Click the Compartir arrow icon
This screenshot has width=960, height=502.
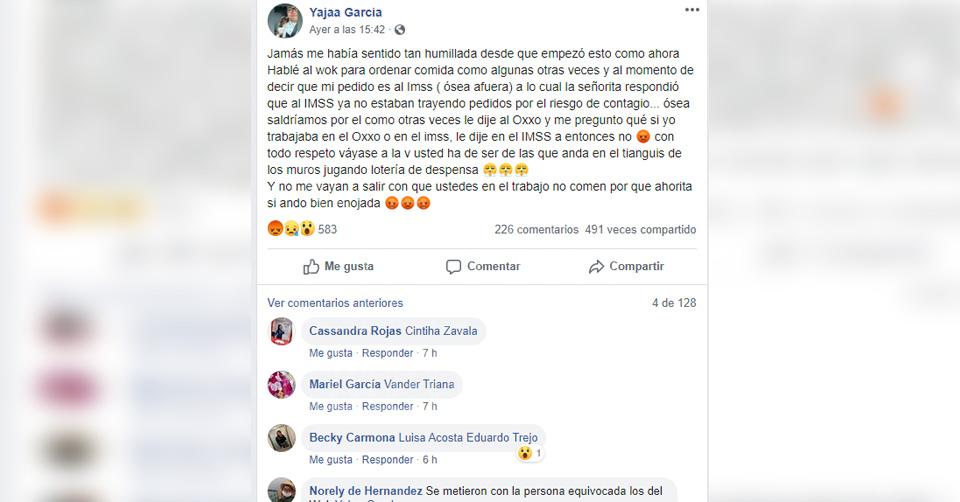pos(596,266)
